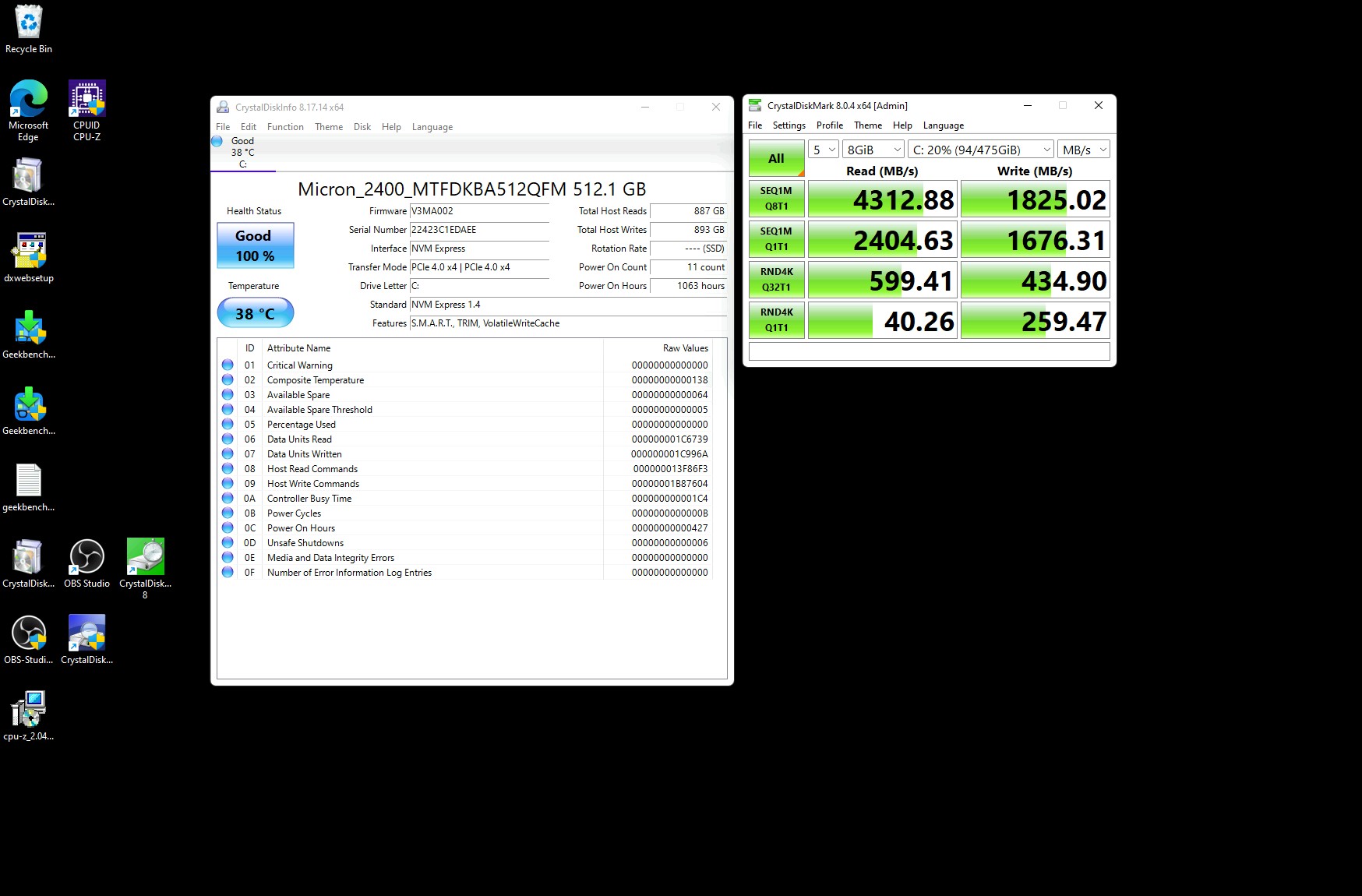Click the status orb for Data Units Written

(228, 453)
